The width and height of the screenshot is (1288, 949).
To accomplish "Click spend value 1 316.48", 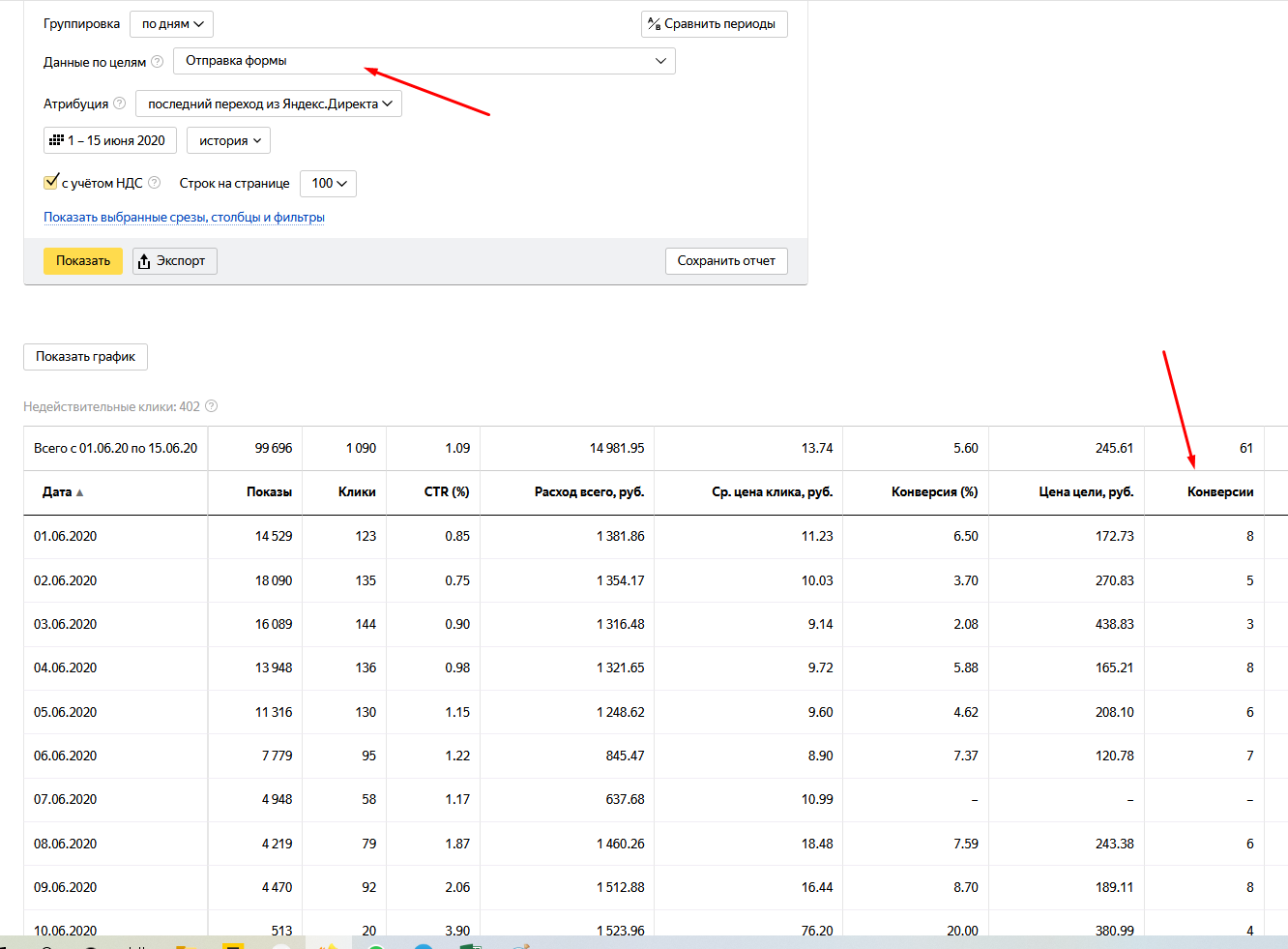I will tap(621, 624).
